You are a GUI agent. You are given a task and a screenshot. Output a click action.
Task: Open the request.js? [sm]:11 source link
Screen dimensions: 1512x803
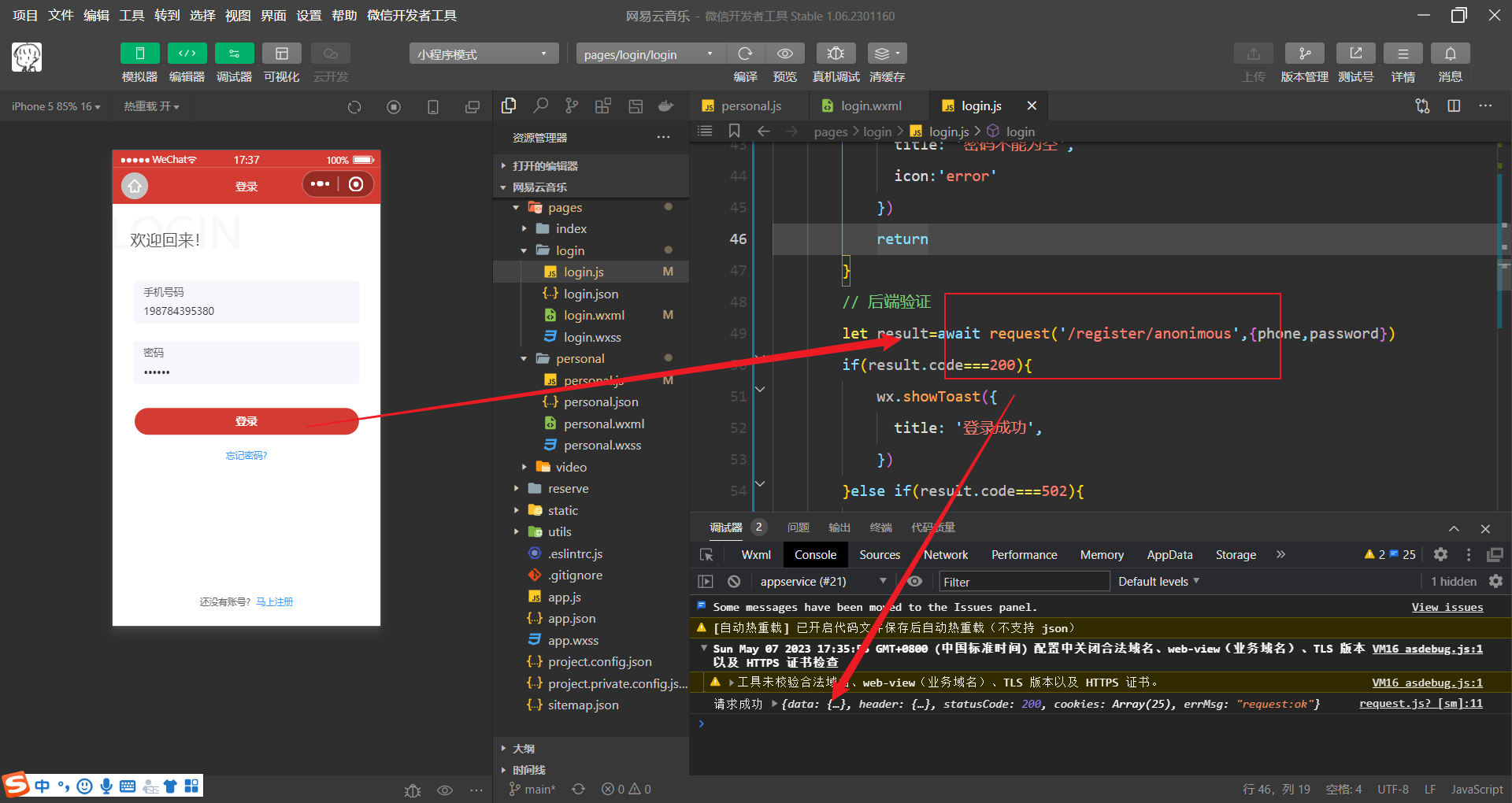tap(1421, 704)
